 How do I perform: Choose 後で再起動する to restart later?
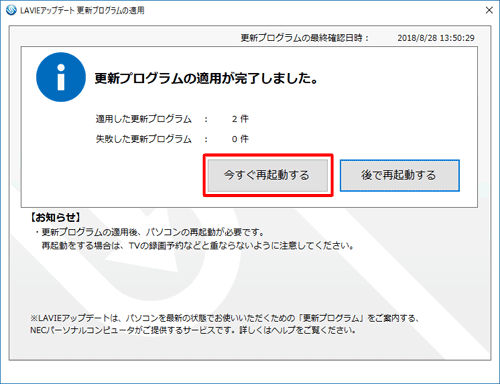[400, 175]
